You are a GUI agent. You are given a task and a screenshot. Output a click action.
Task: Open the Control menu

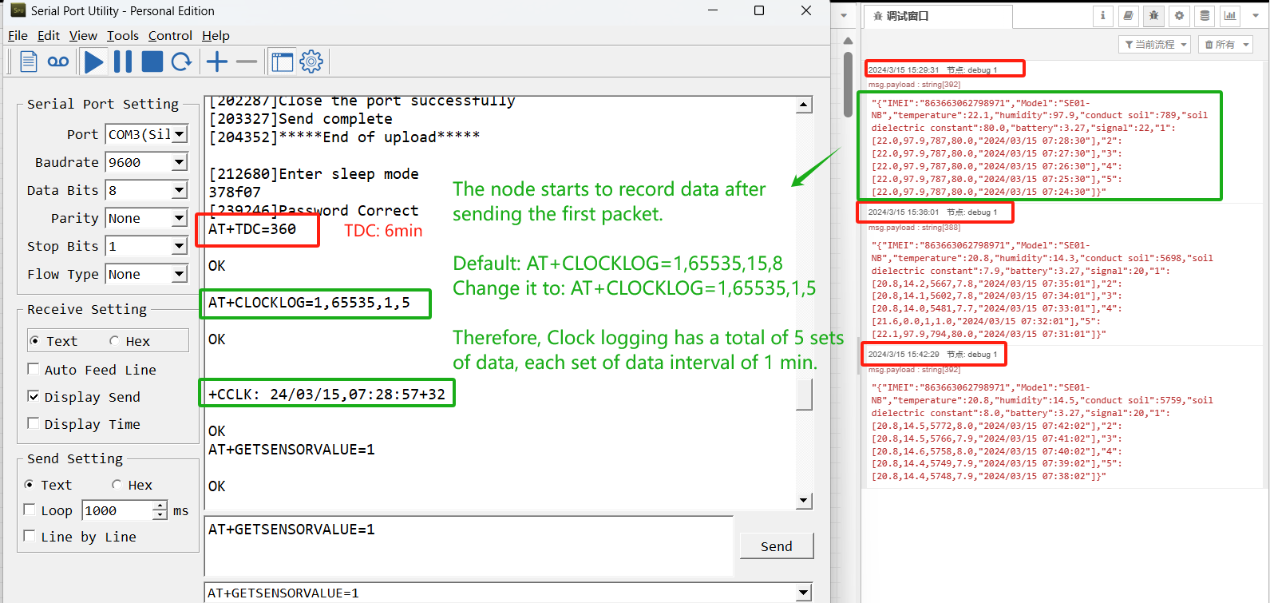pos(171,35)
